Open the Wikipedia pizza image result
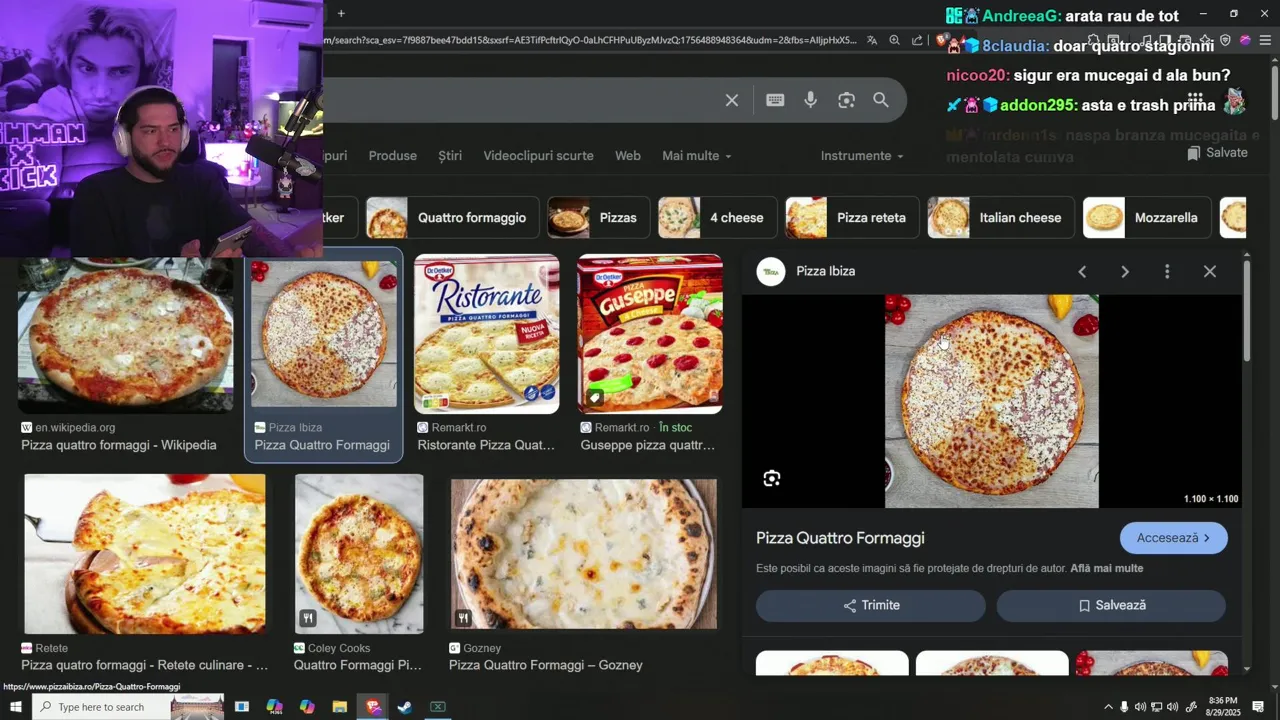Viewport: 1280px width, 720px height. [x=126, y=334]
